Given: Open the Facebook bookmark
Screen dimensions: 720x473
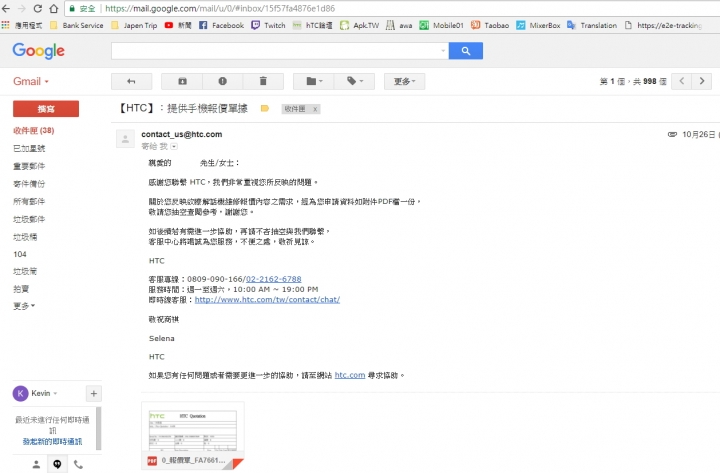Looking at the screenshot, I should click(x=221, y=25).
